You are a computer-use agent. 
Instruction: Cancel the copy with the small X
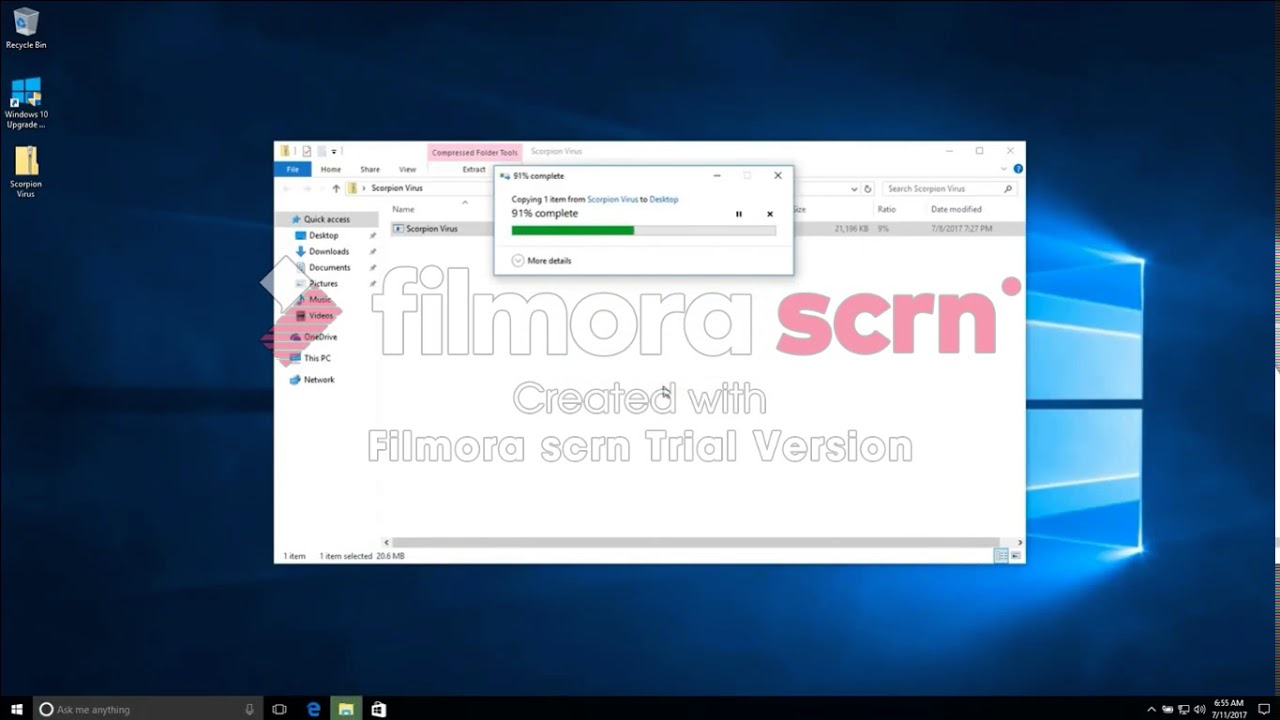tap(770, 214)
